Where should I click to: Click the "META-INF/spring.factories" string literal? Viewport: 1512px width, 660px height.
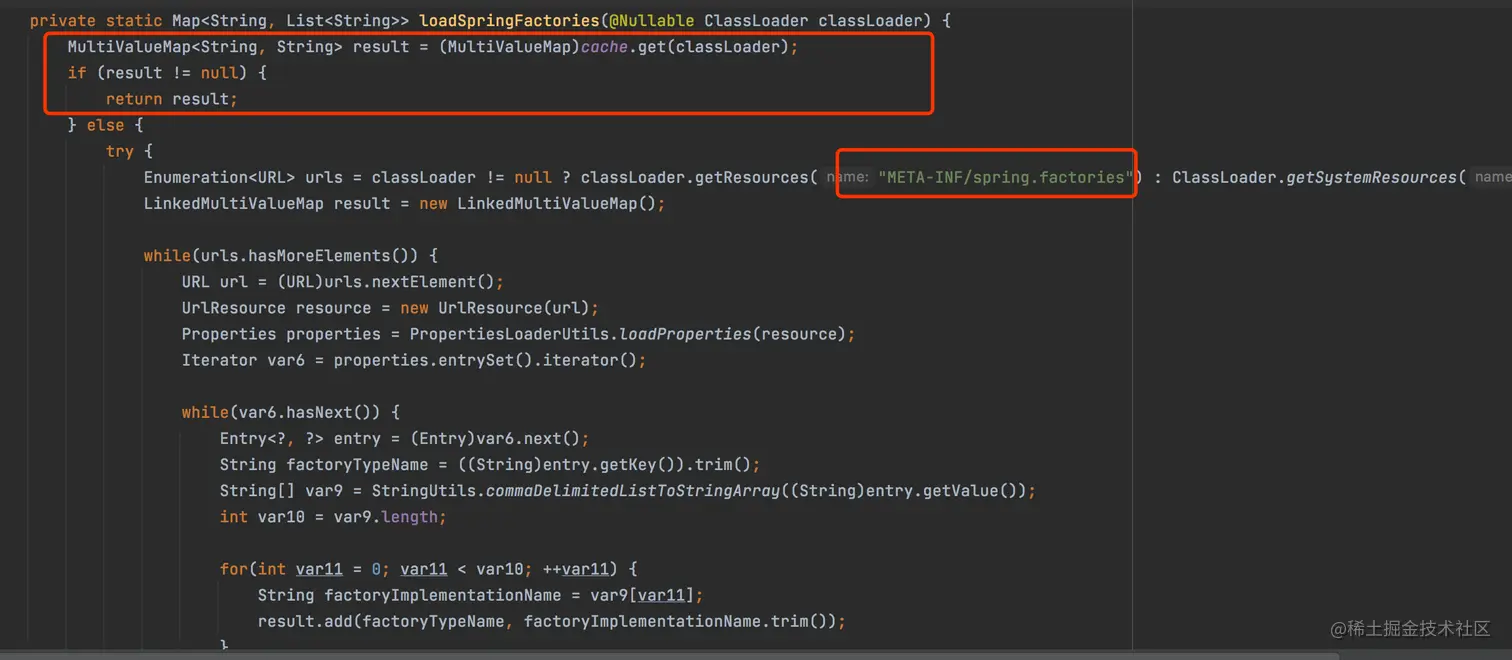(1005, 177)
